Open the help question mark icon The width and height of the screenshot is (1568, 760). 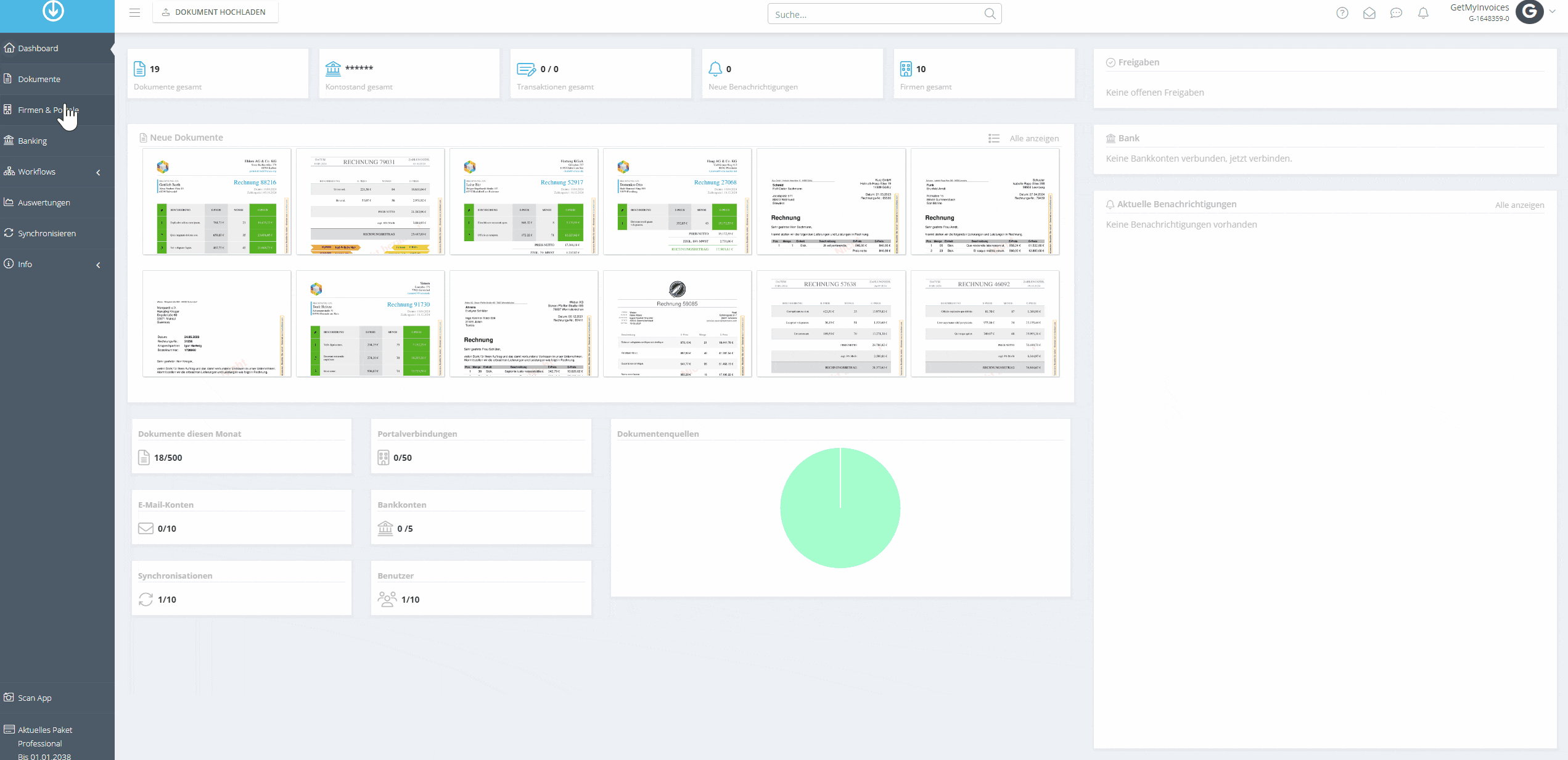tap(1342, 13)
